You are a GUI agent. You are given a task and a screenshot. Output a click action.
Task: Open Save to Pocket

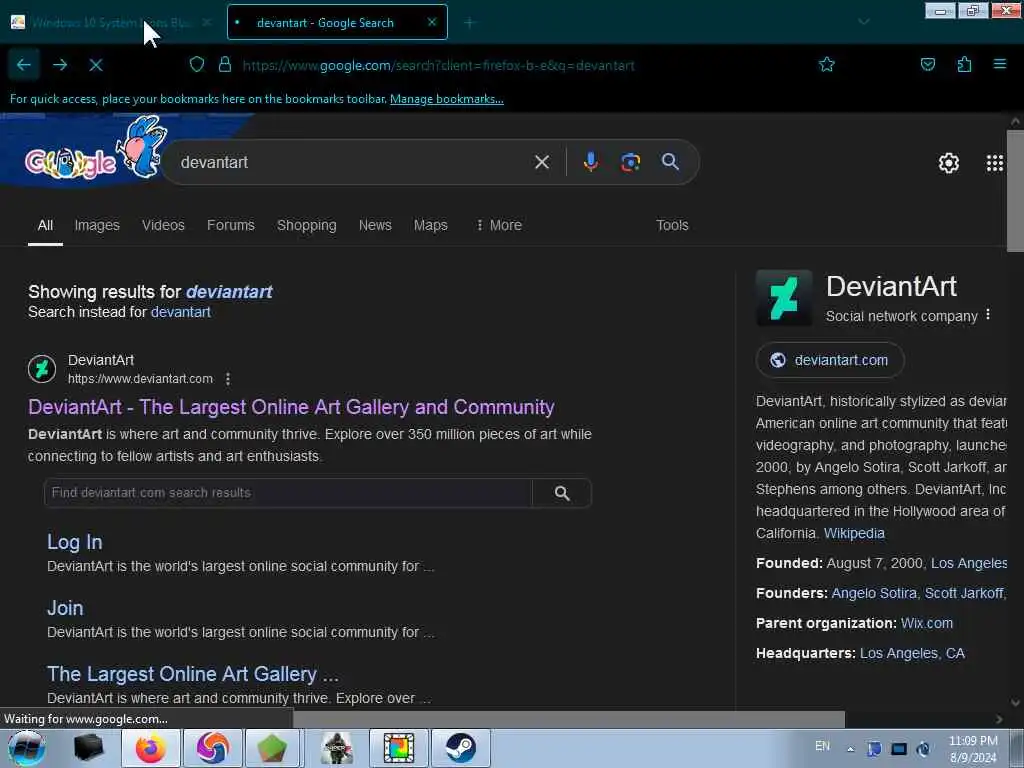[927, 64]
